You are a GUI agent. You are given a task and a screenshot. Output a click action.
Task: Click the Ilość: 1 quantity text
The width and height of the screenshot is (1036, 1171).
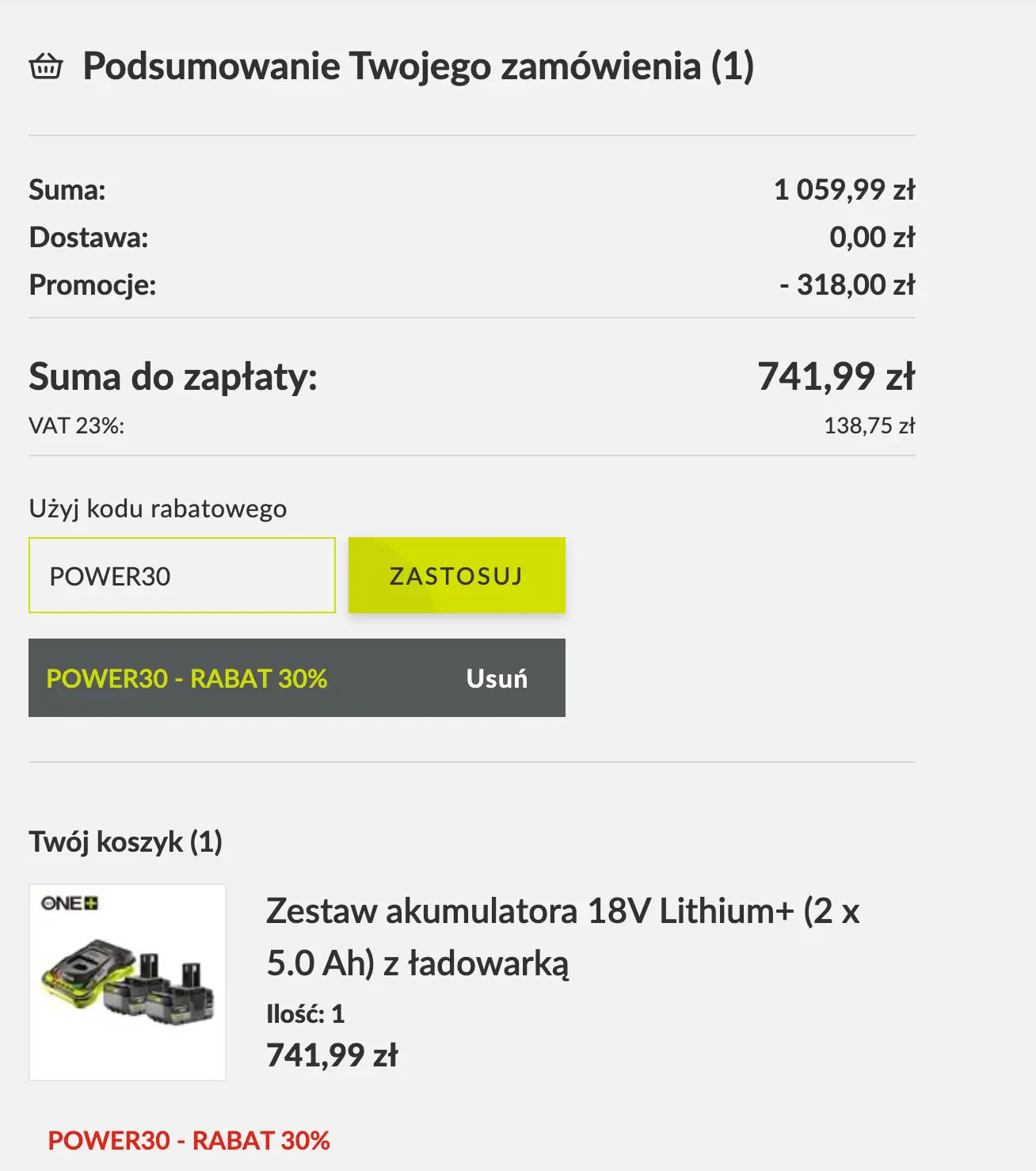305,1013
